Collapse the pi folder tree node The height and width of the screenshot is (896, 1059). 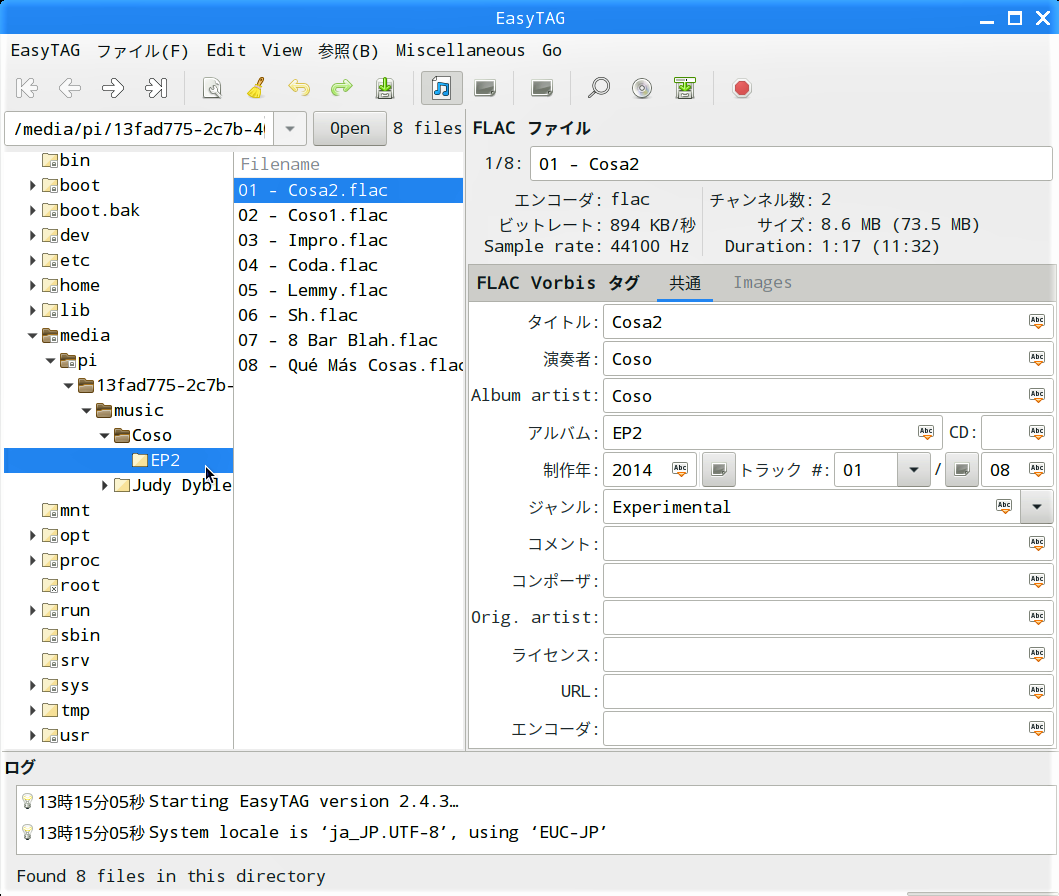click(51, 361)
